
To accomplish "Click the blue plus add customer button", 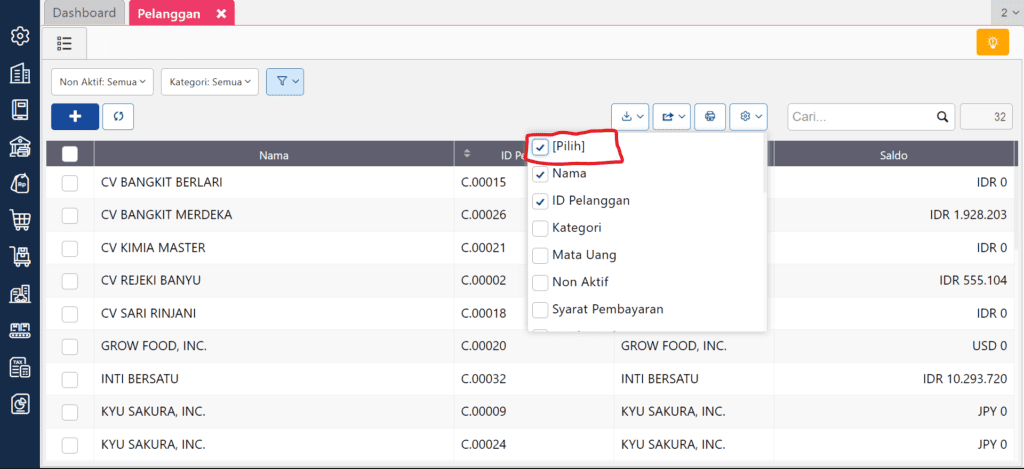I will [x=75, y=116].
